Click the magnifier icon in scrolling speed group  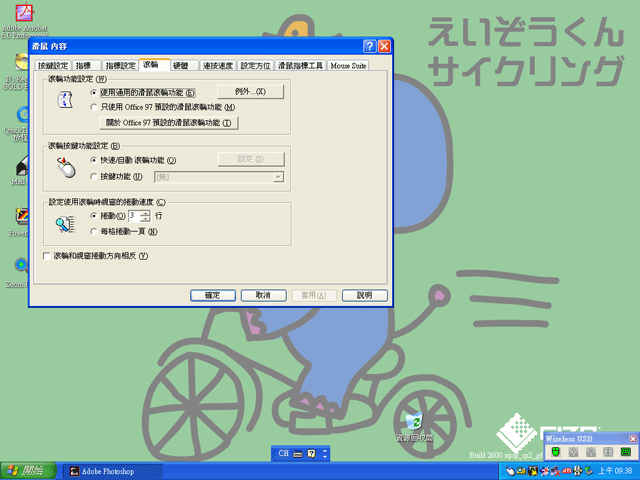[65, 224]
